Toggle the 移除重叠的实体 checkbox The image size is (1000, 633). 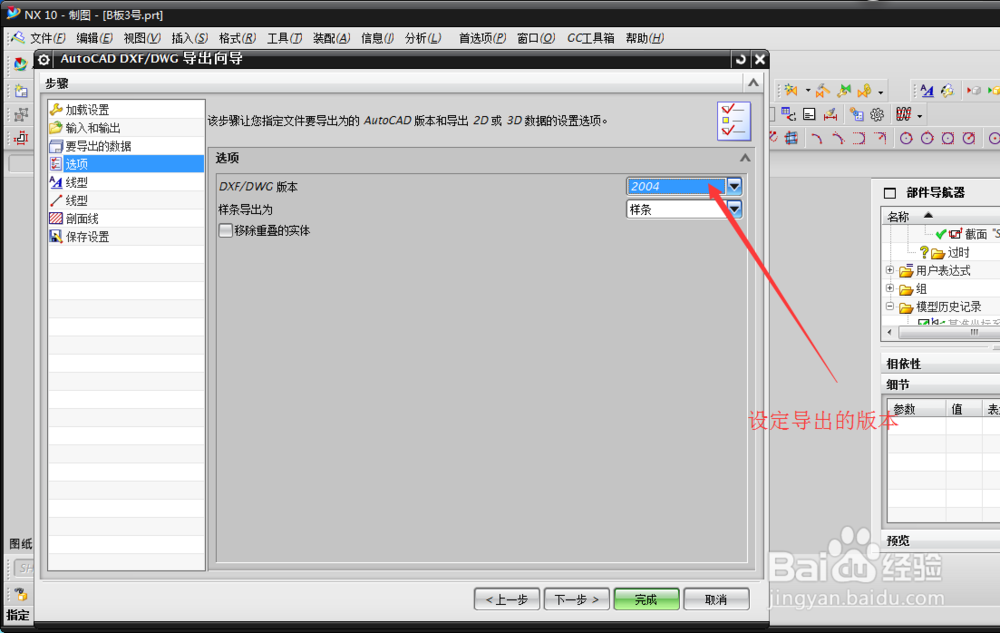point(225,230)
